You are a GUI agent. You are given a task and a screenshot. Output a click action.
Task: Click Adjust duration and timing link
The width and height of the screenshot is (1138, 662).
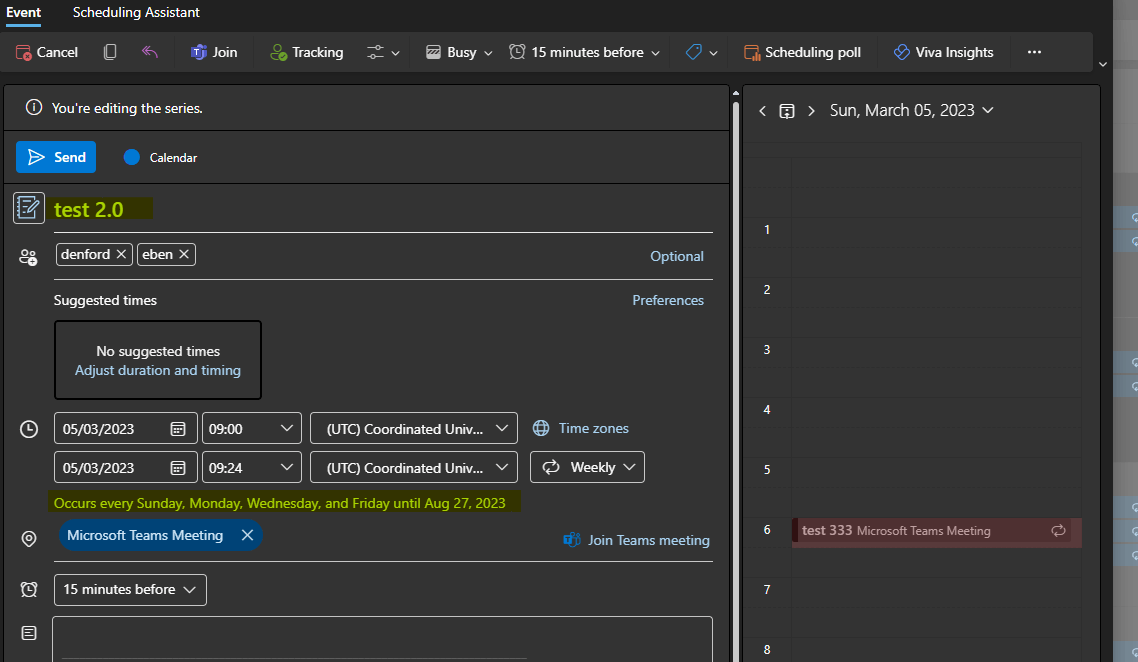(x=157, y=370)
